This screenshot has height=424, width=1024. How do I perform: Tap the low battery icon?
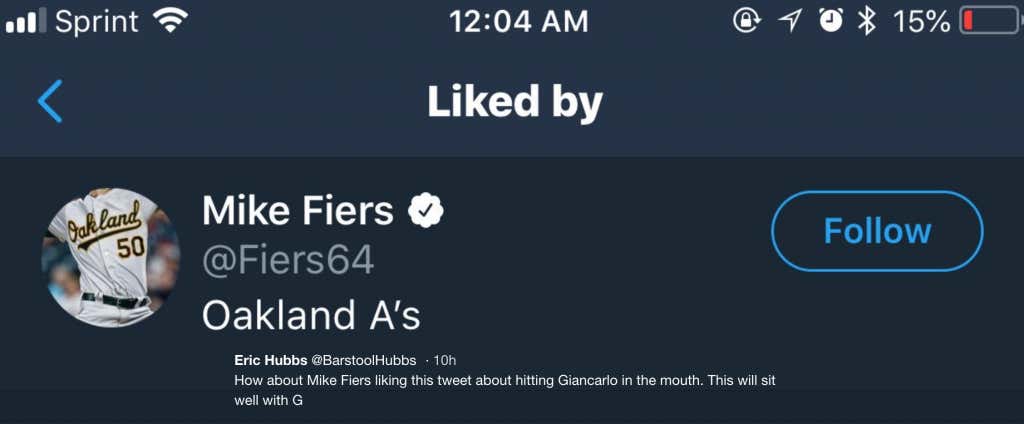click(x=988, y=21)
